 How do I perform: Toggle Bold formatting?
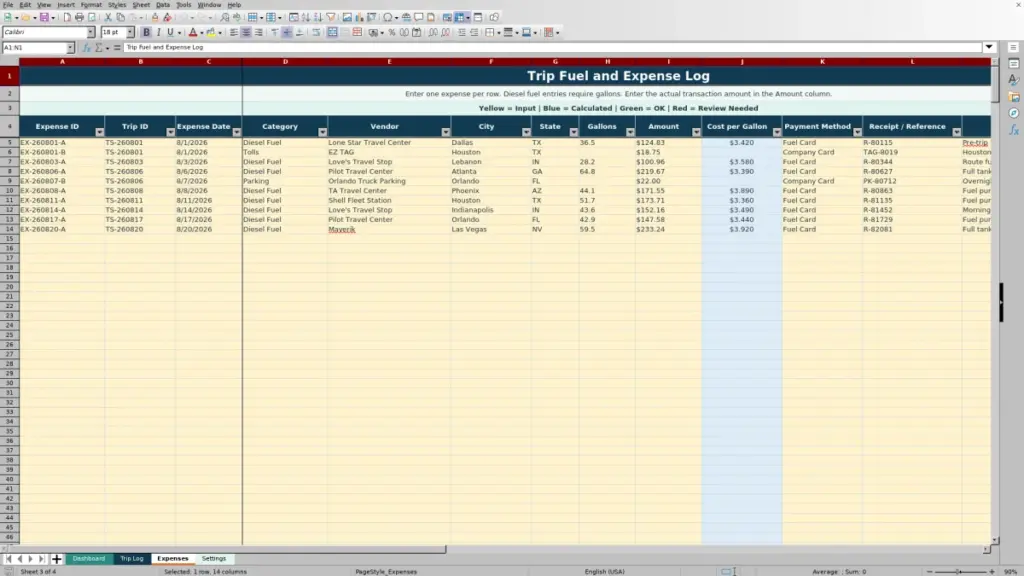click(x=146, y=33)
